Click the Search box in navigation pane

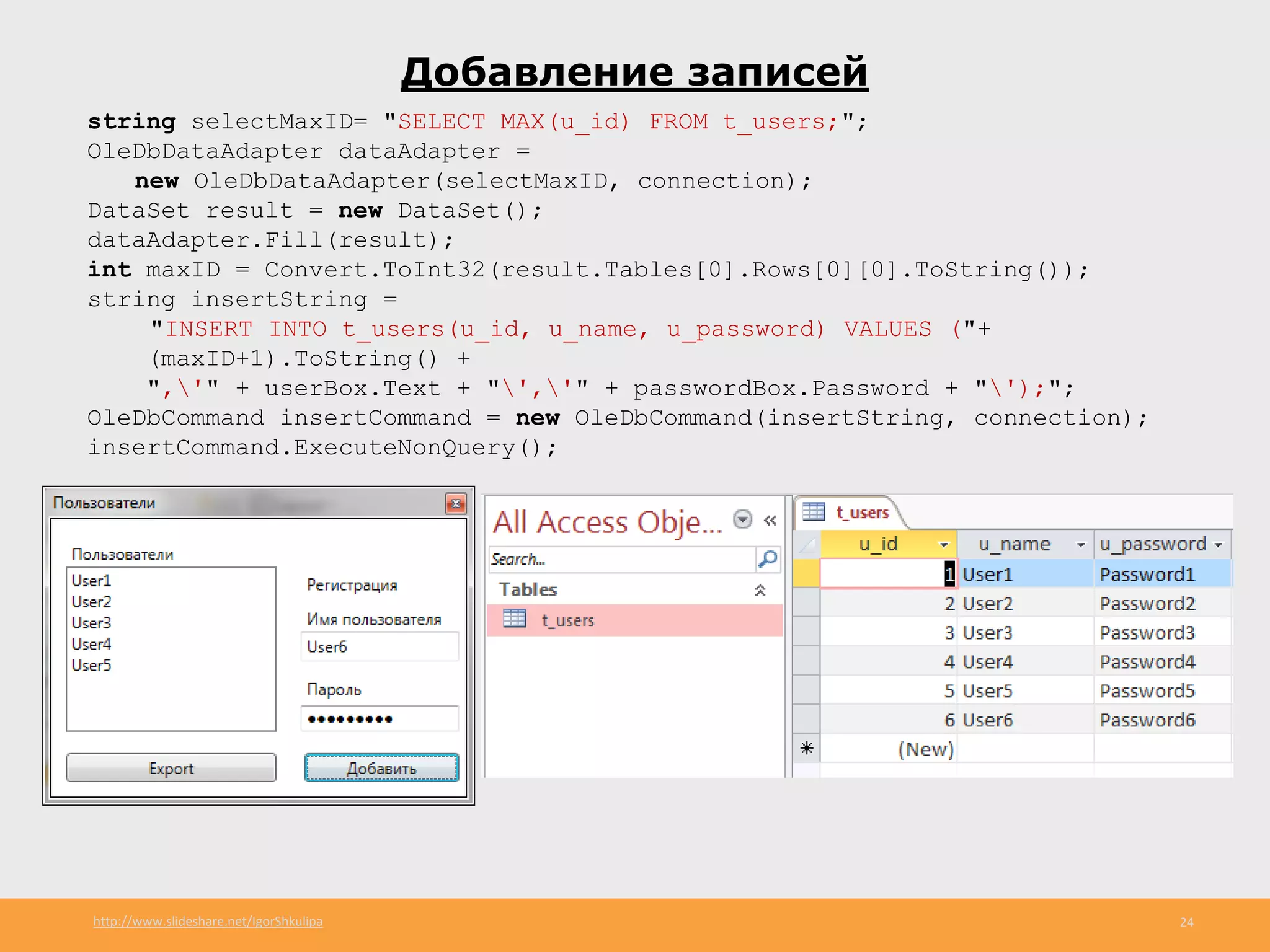pos(622,559)
